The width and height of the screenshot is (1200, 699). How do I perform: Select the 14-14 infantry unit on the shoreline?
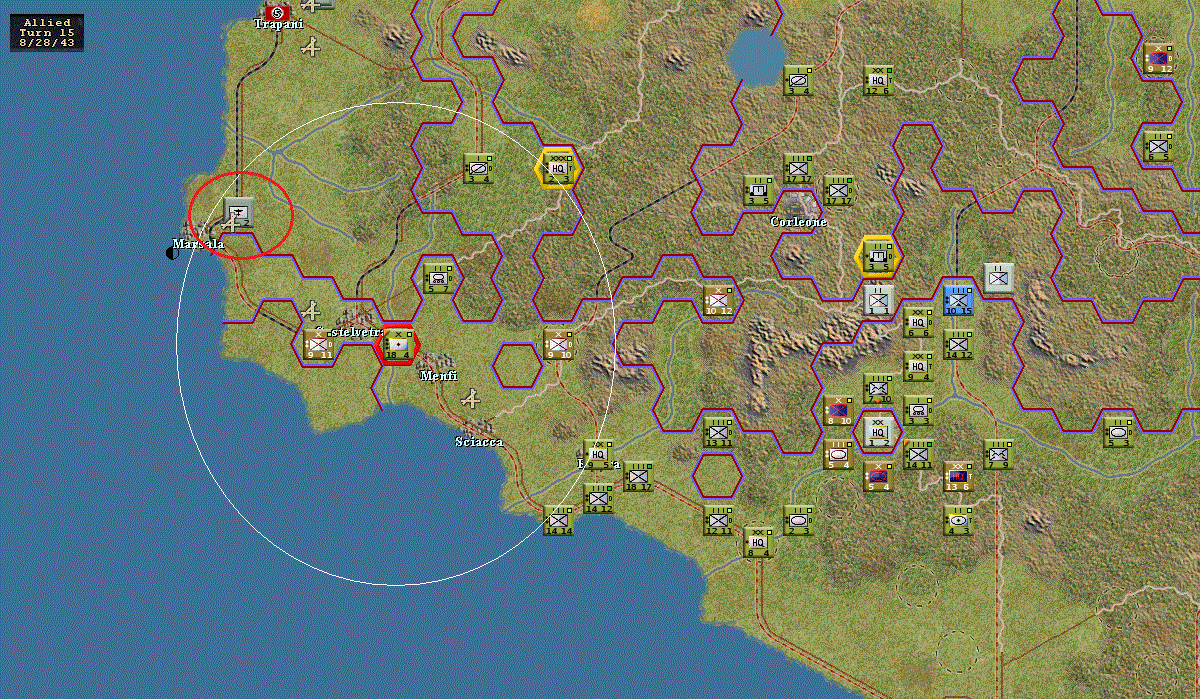coord(558,520)
